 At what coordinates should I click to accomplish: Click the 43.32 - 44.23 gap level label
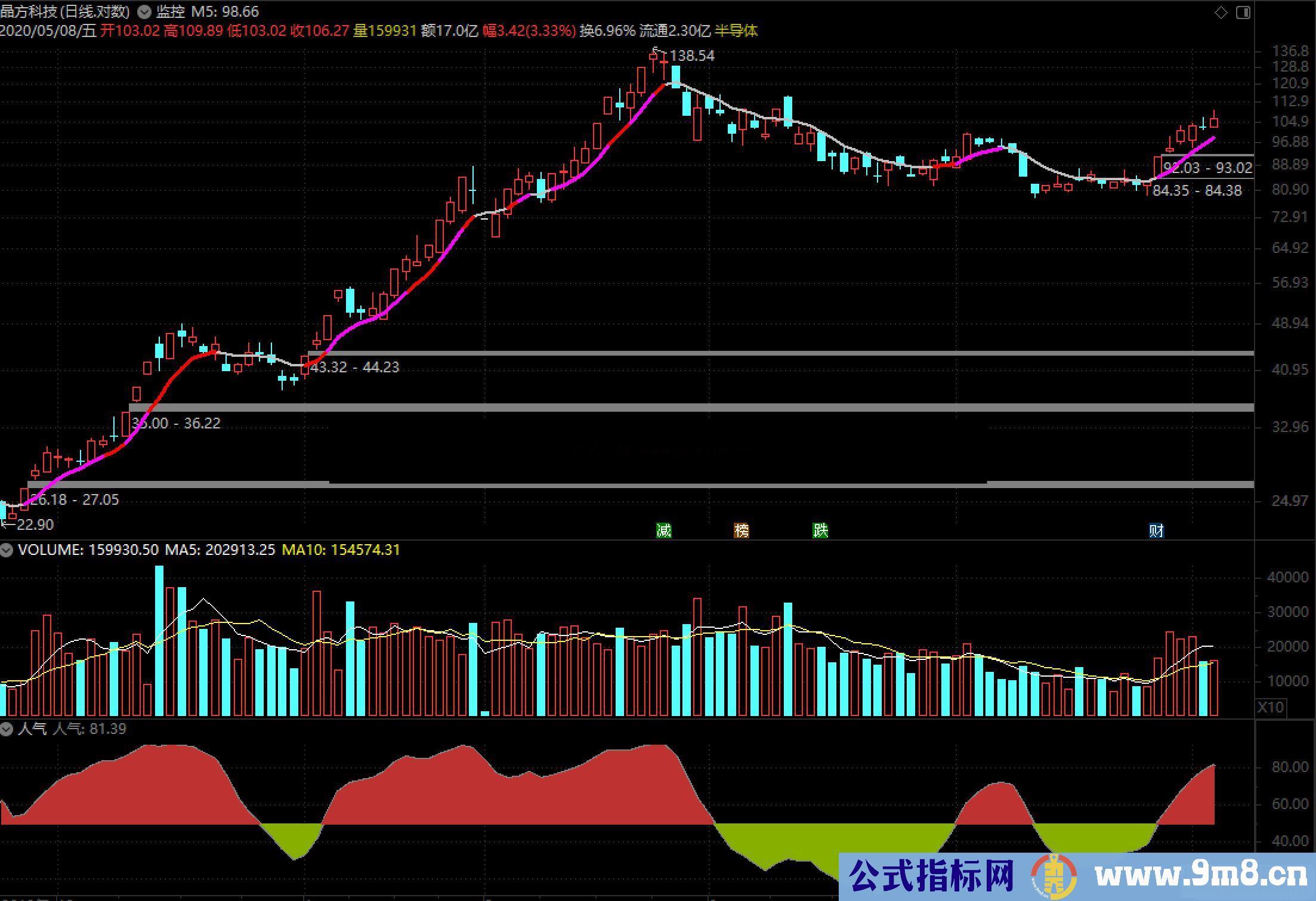(354, 368)
